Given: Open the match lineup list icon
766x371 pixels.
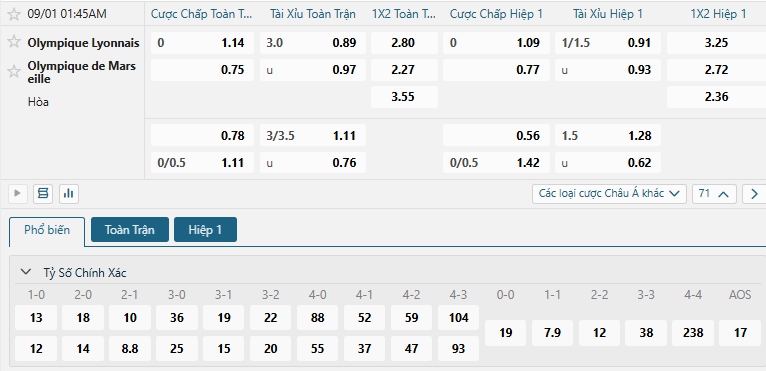Looking at the screenshot, I should pos(43,194).
